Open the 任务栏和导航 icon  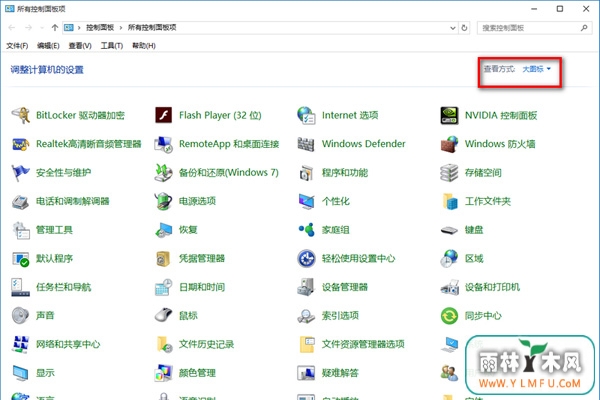[x=20, y=287]
